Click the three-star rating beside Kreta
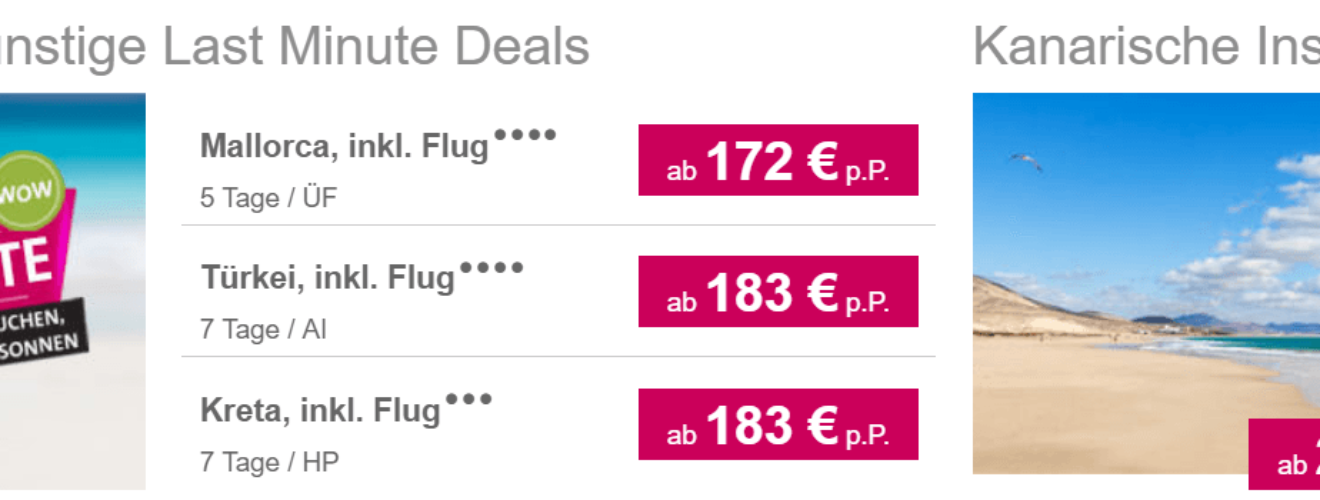 [468, 399]
